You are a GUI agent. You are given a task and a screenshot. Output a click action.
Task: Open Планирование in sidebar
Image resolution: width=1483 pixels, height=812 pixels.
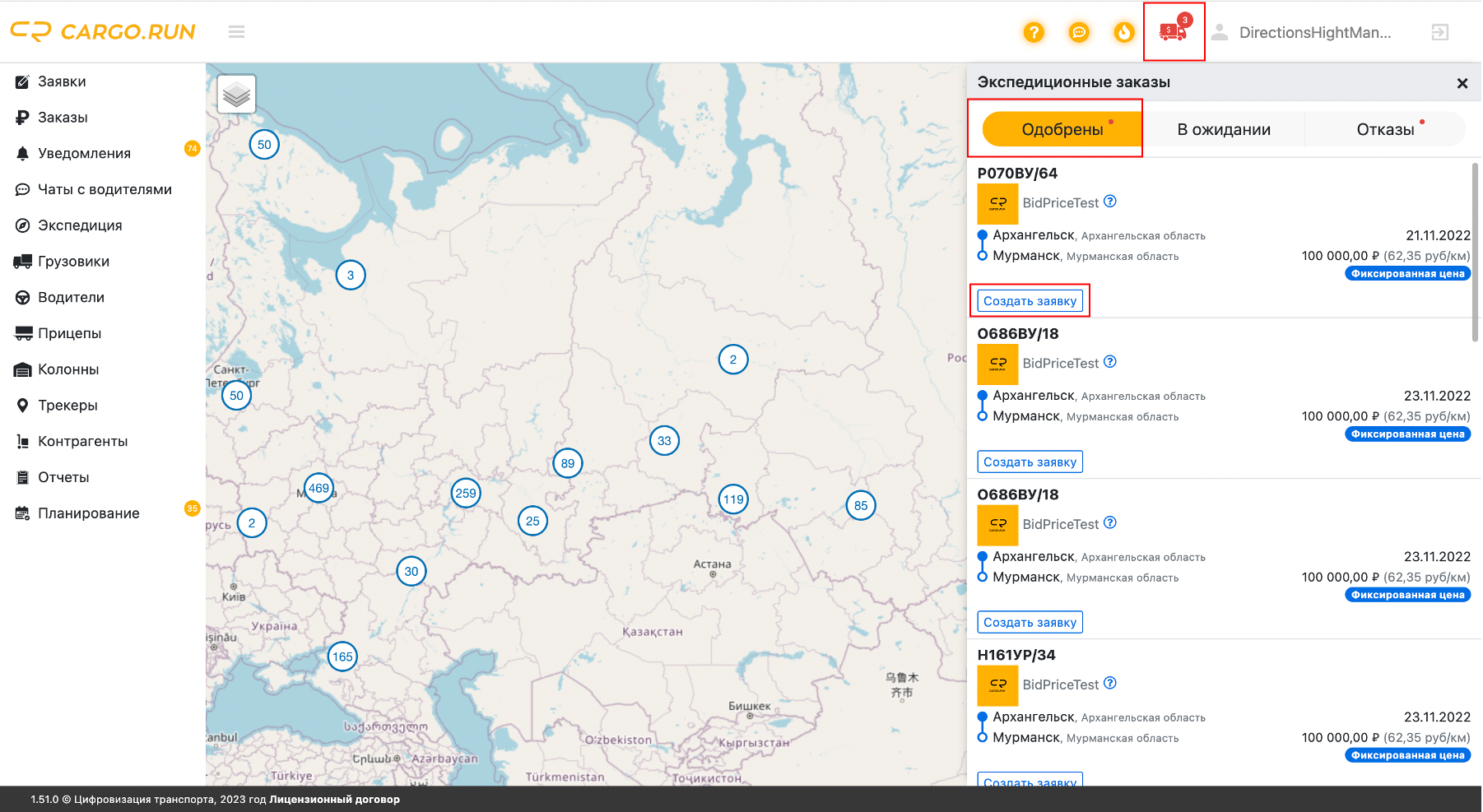click(x=88, y=513)
